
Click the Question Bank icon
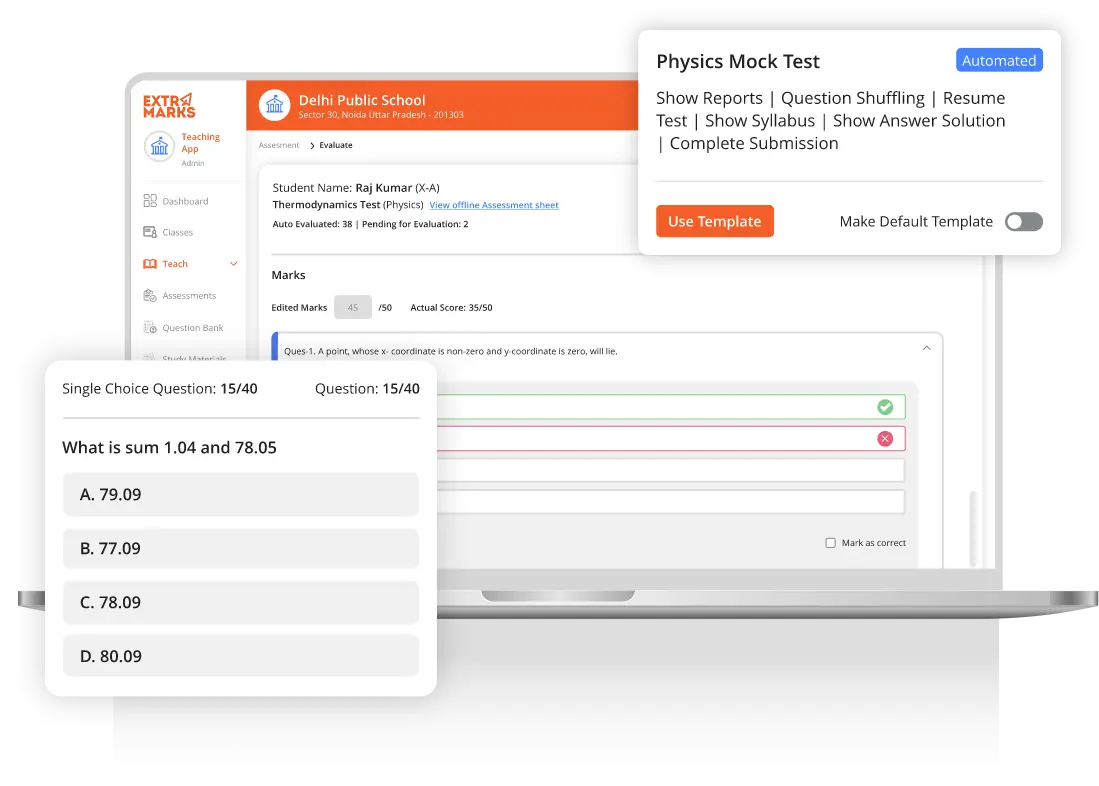[150, 328]
